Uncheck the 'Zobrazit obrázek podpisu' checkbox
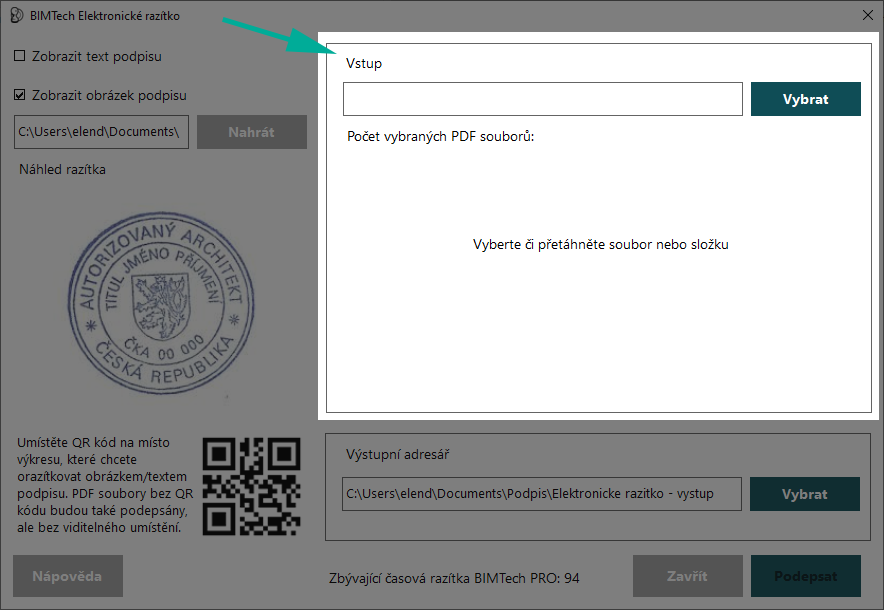This screenshot has height=610, width=884. click(x=20, y=96)
